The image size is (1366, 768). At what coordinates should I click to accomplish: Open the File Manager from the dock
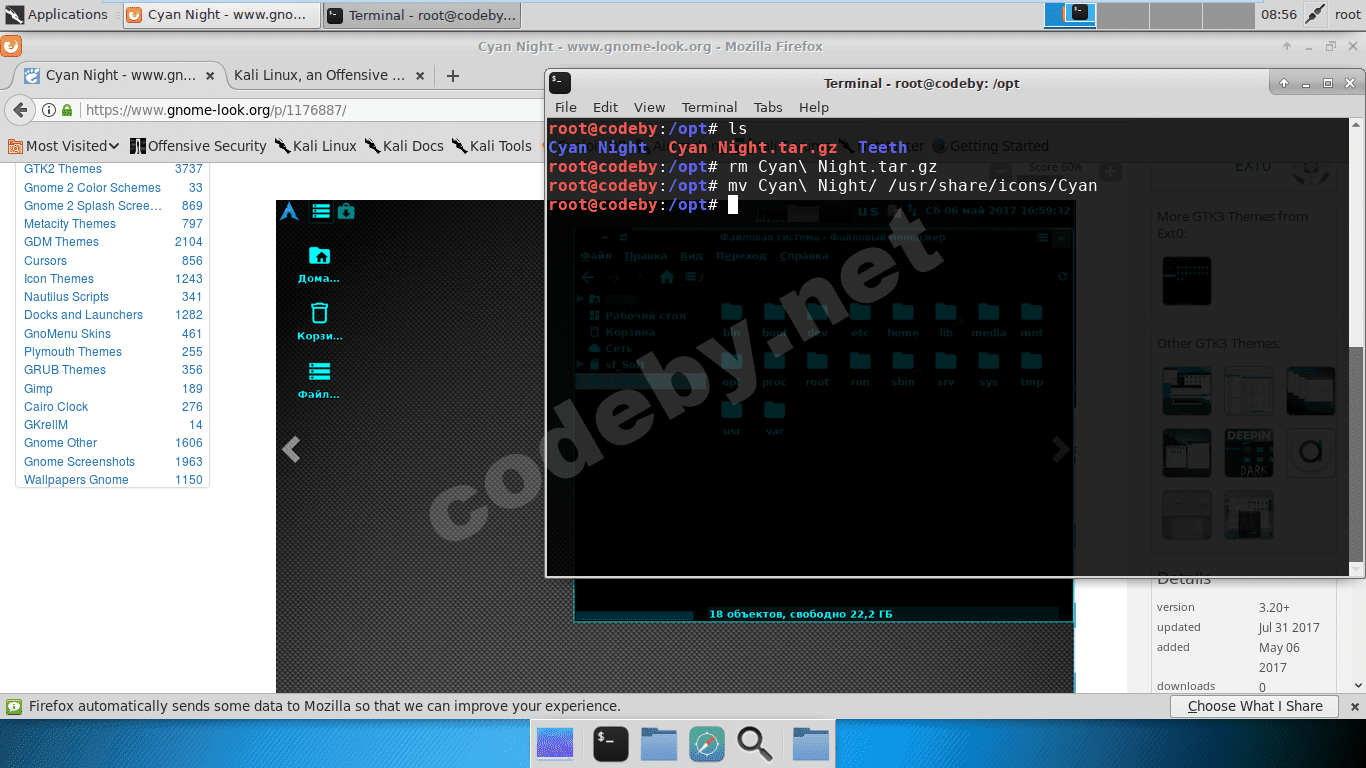click(659, 744)
